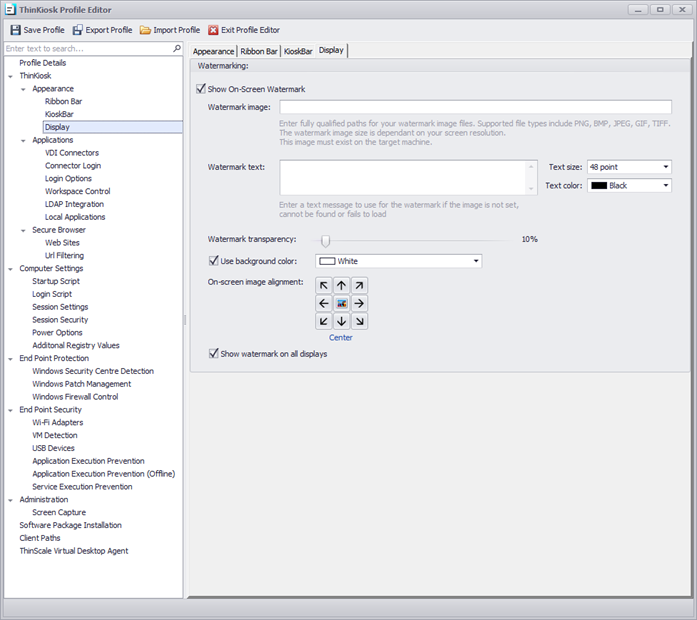Open the White background color dropdown
Viewport: 697px width, 620px height.
coord(476,261)
